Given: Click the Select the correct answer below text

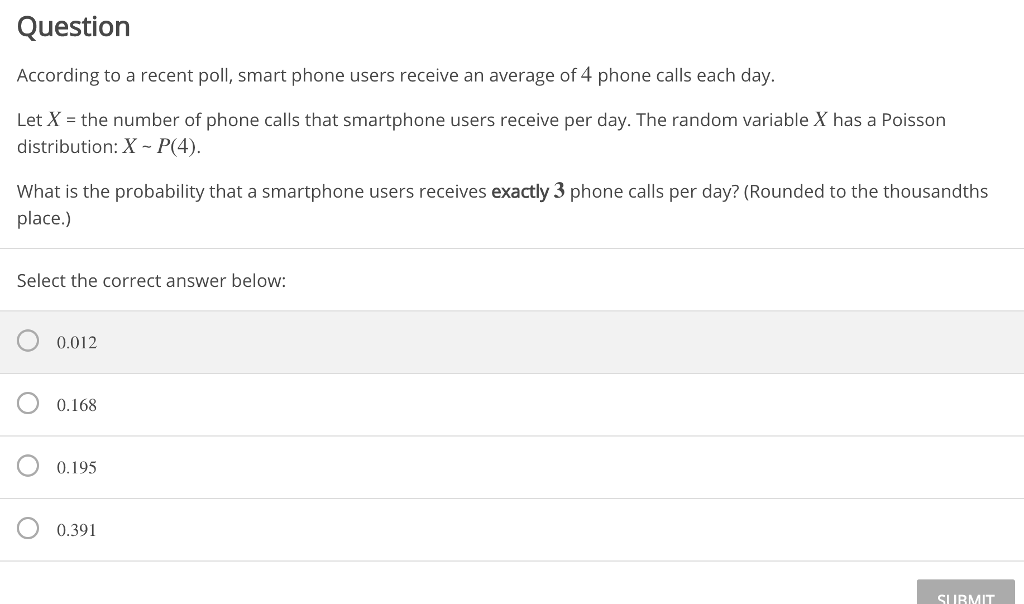Looking at the screenshot, I should click(151, 280).
